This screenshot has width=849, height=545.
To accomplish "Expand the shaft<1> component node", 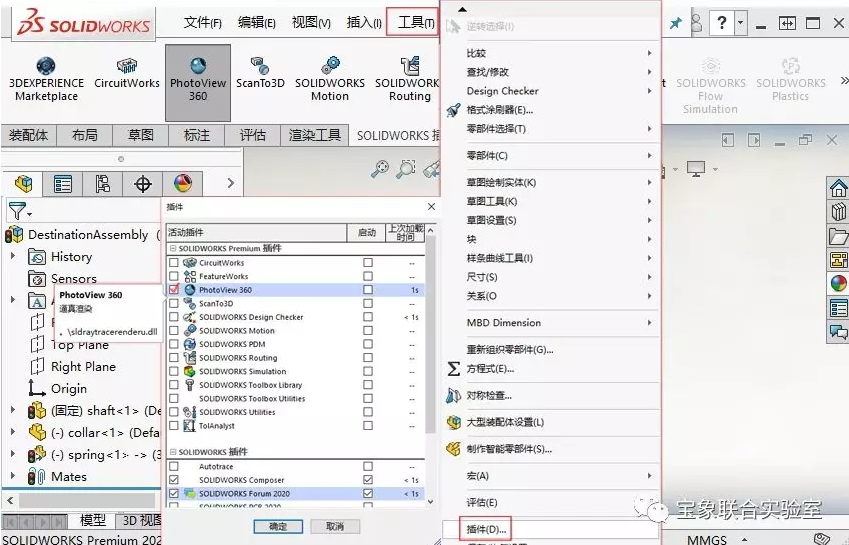I will coord(13,410).
